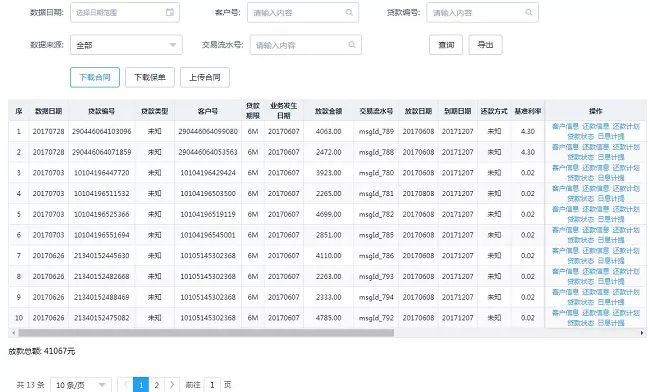Open 还款计划 link for msgId_789 row
The width and height of the screenshot is (650, 392).
pyautogui.click(x=626, y=126)
